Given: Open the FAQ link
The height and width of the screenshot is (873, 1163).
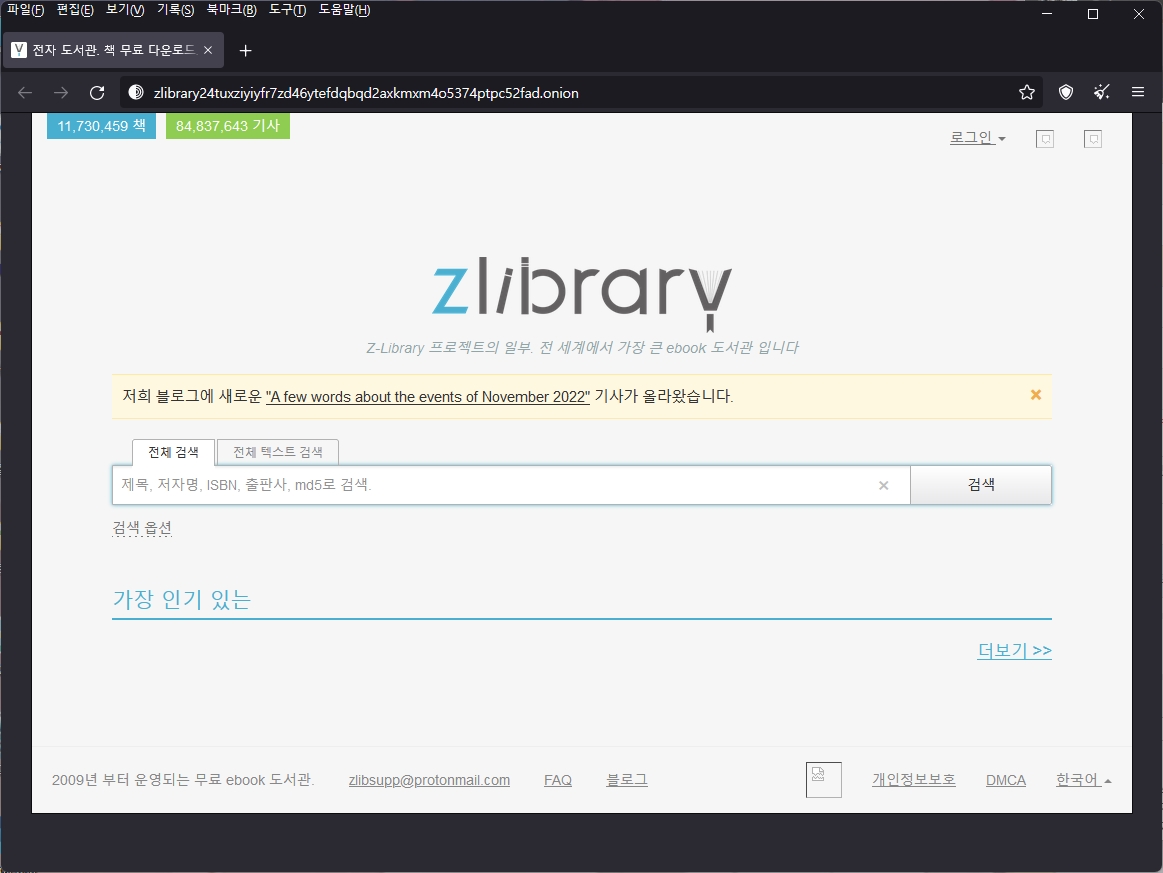Looking at the screenshot, I should pyautogui.click(x=558, y=780).
